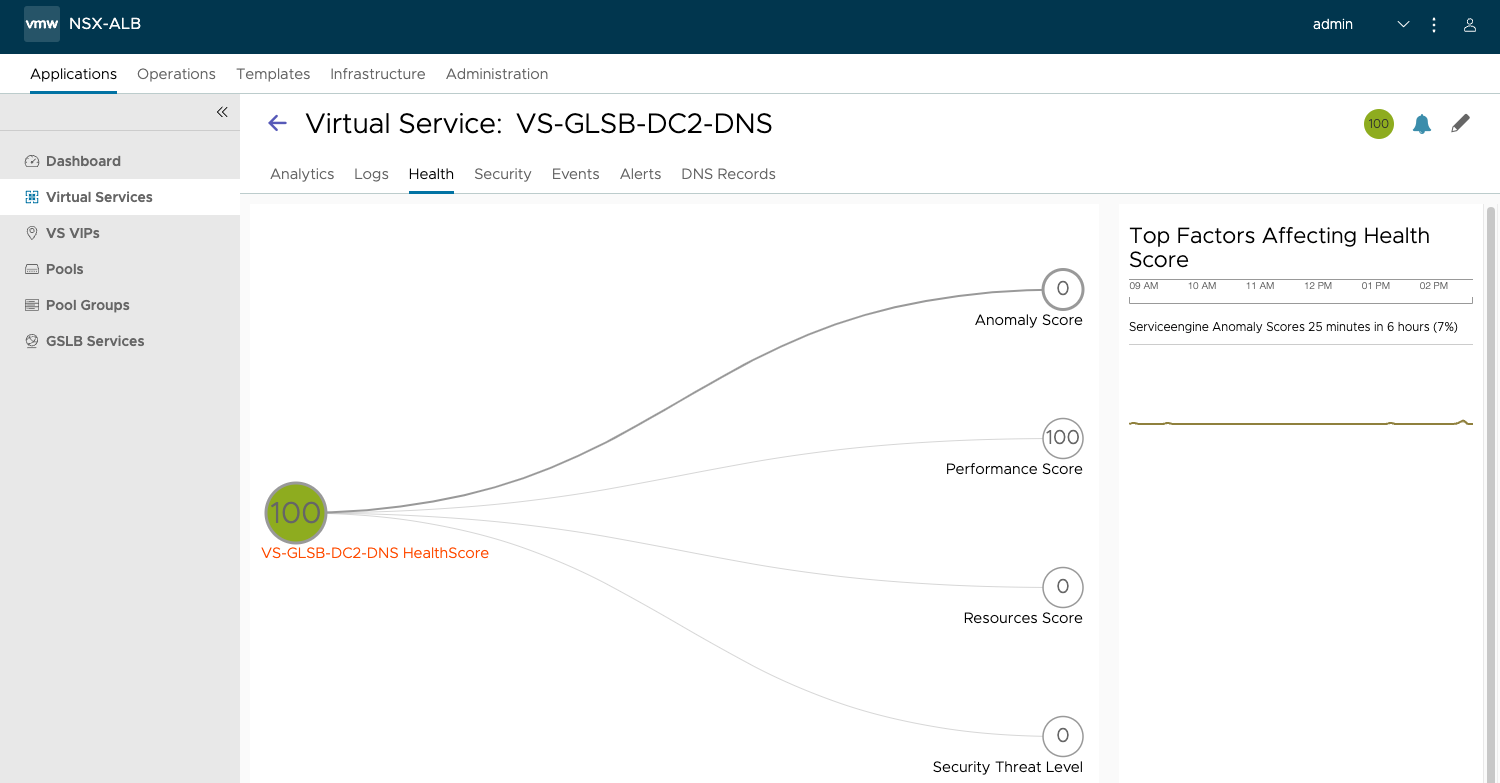Viewport: 1500px width, 783px height.
Task: Open the Operations top menu
Action: (176, 74)
